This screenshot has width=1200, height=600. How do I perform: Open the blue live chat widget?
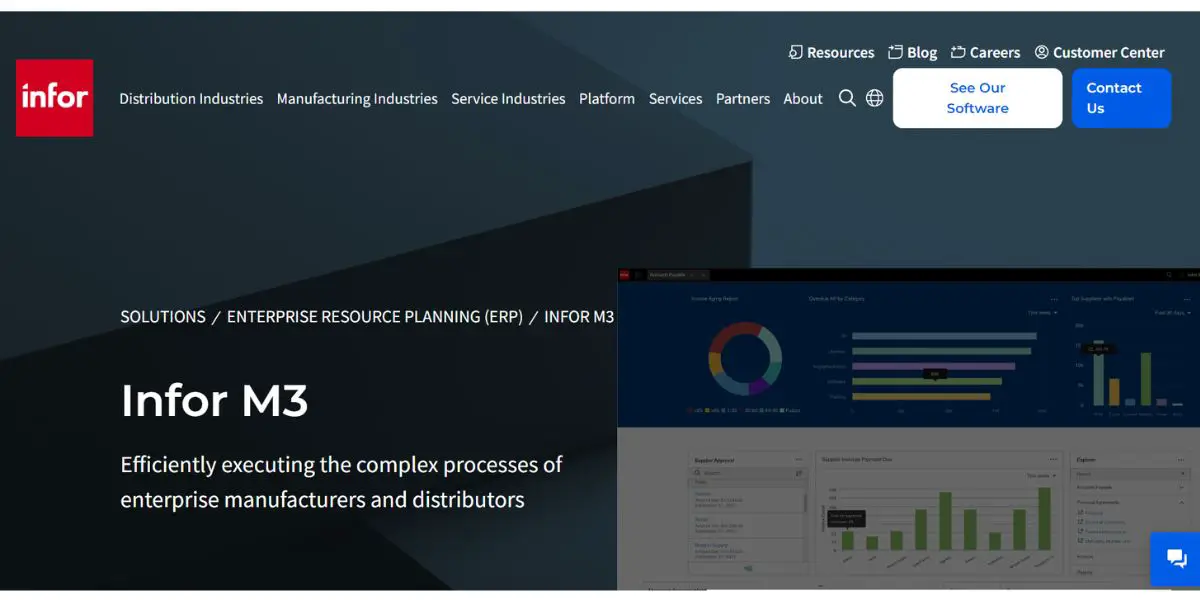point(1176,559)
